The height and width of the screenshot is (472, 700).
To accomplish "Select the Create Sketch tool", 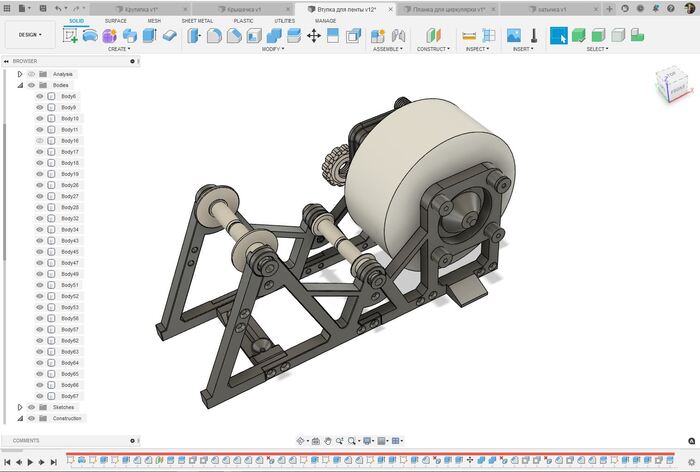I will coord(70,35).
